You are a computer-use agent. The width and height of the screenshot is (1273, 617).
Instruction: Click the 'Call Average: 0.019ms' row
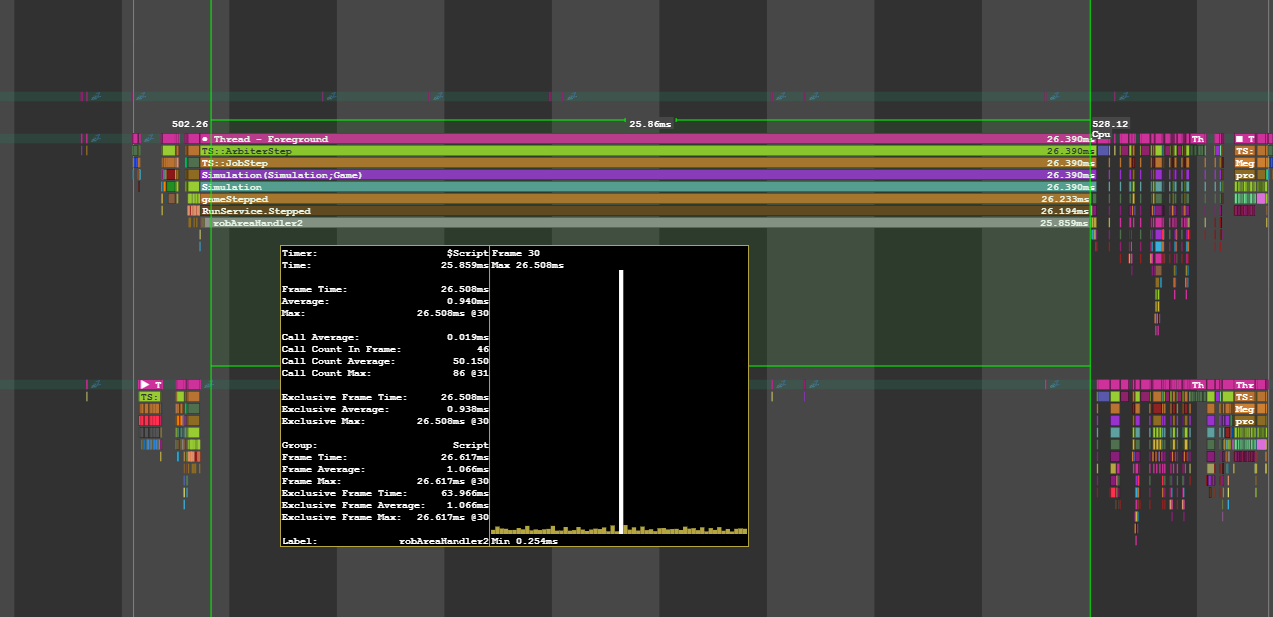click(x=385, y=337)
